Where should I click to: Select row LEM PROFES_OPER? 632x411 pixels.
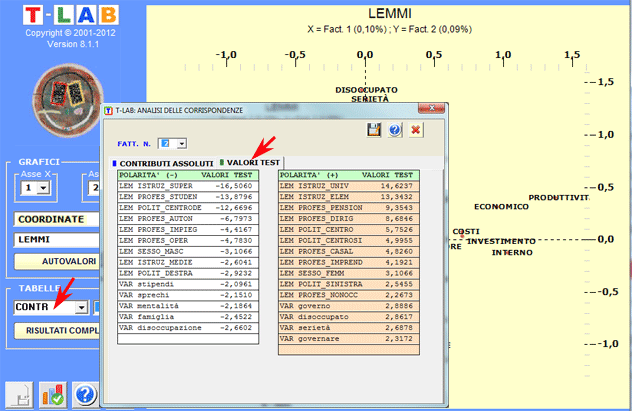[x=188, y=240]
